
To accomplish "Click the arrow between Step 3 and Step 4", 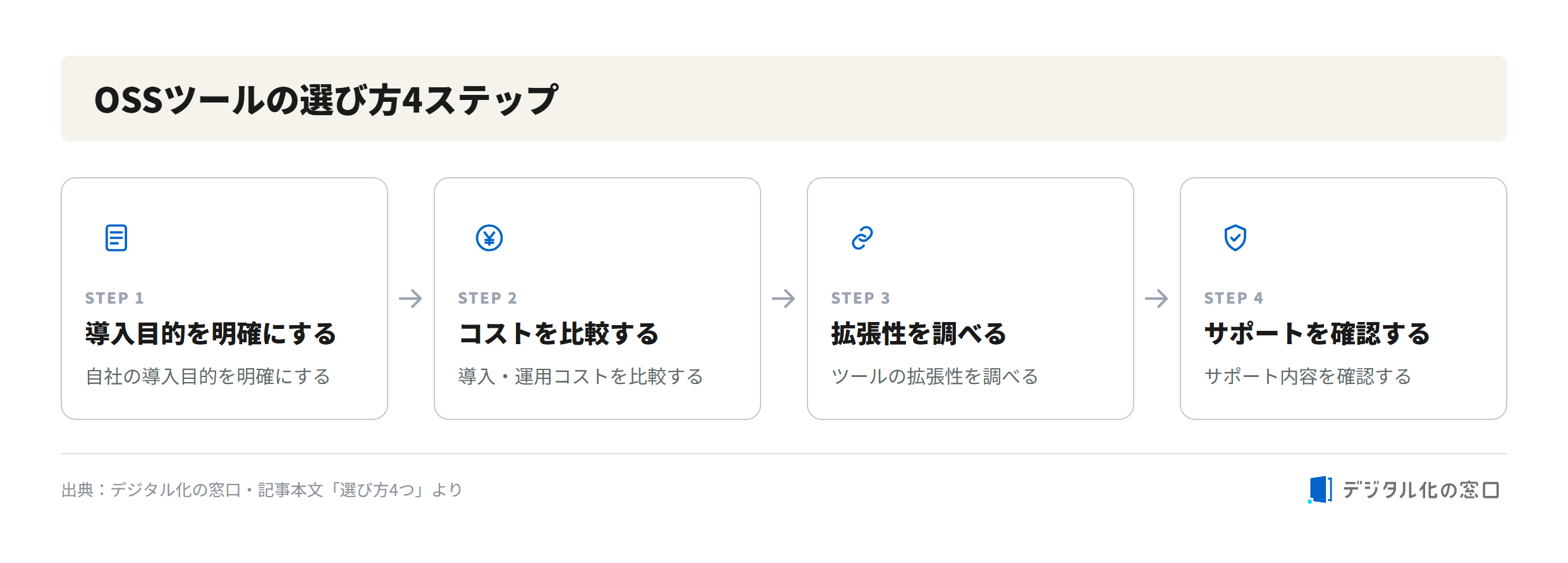I will pos(1156,299).
